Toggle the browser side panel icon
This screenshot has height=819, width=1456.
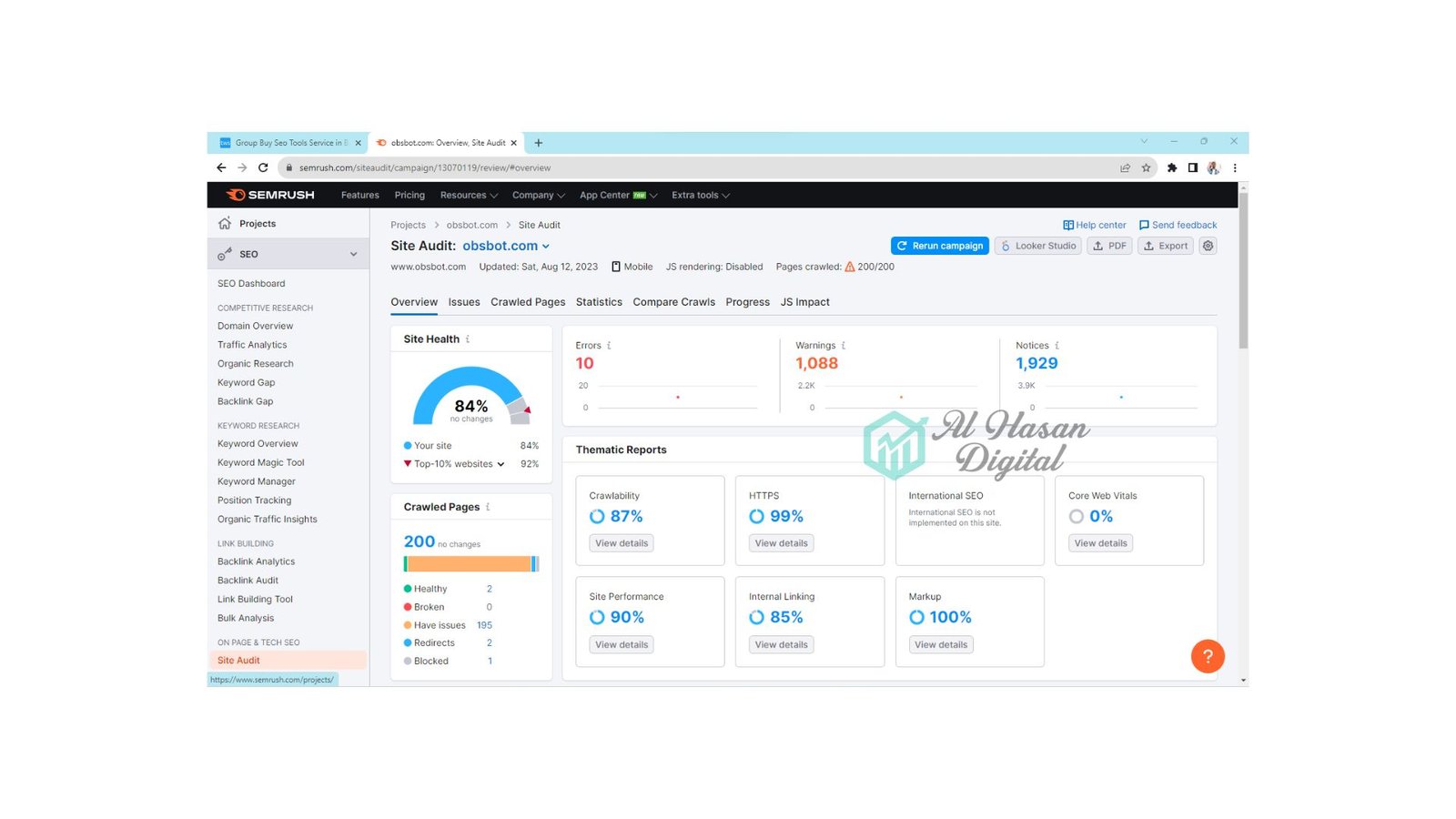tap(1193, 167)
